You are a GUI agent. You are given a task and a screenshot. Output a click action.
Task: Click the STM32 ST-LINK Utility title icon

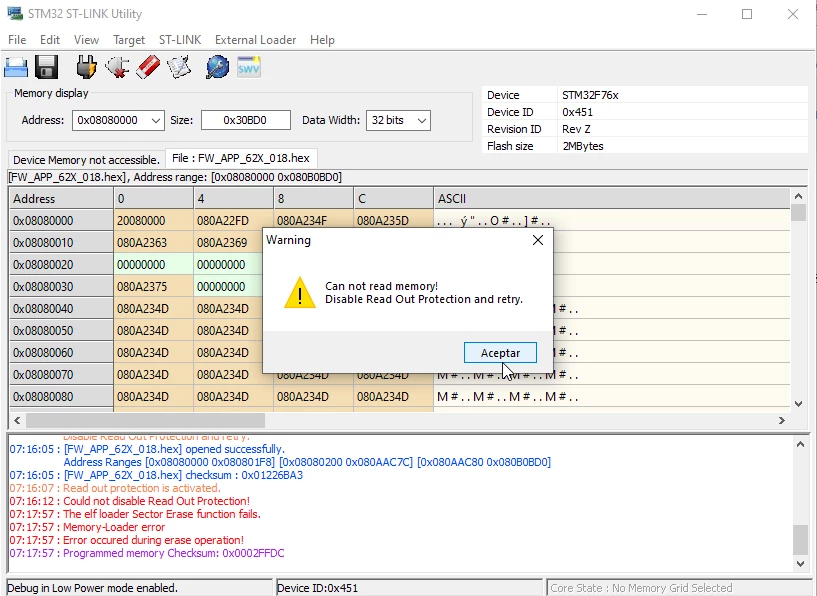(15, 13)
